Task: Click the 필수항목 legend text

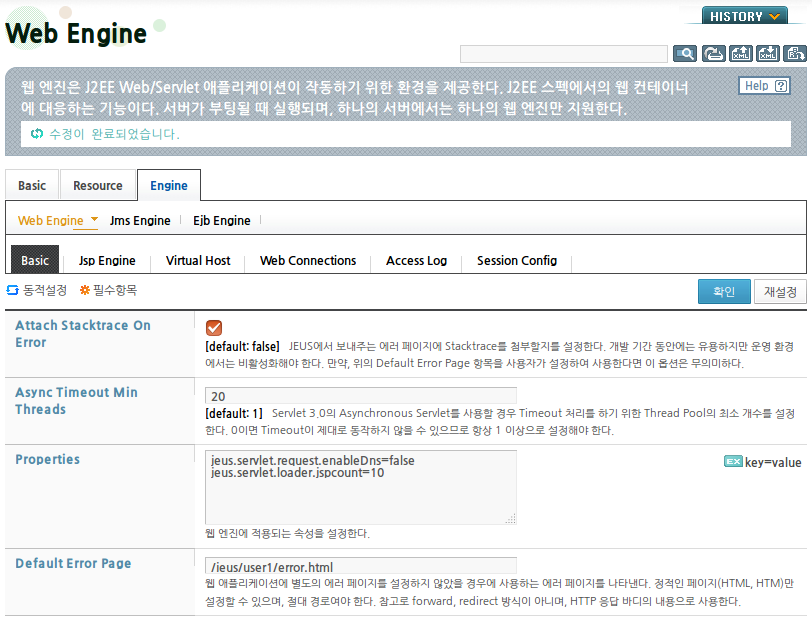Action: (115, 290)
